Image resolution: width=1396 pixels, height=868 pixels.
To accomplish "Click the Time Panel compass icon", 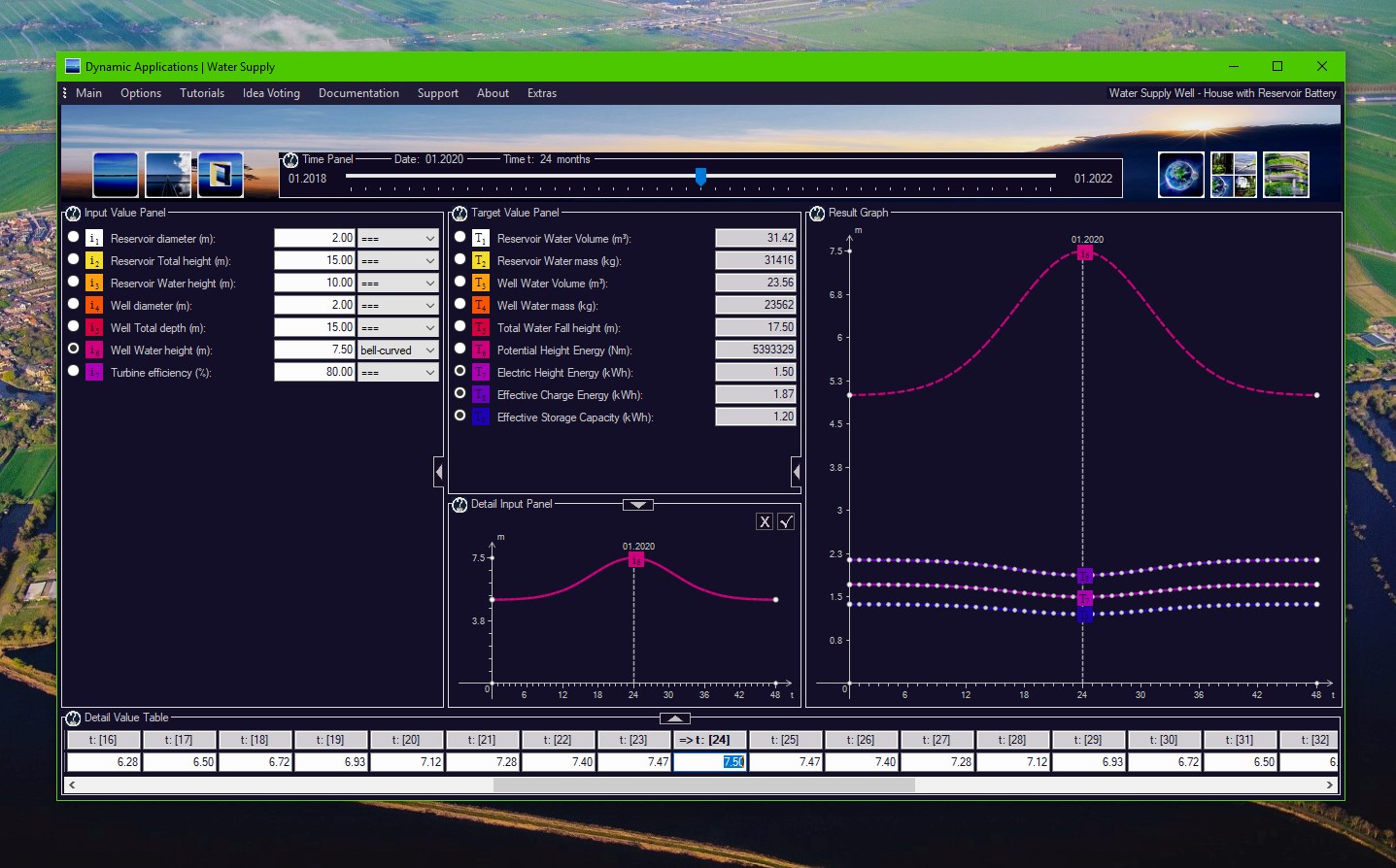I will pos(290,159).
